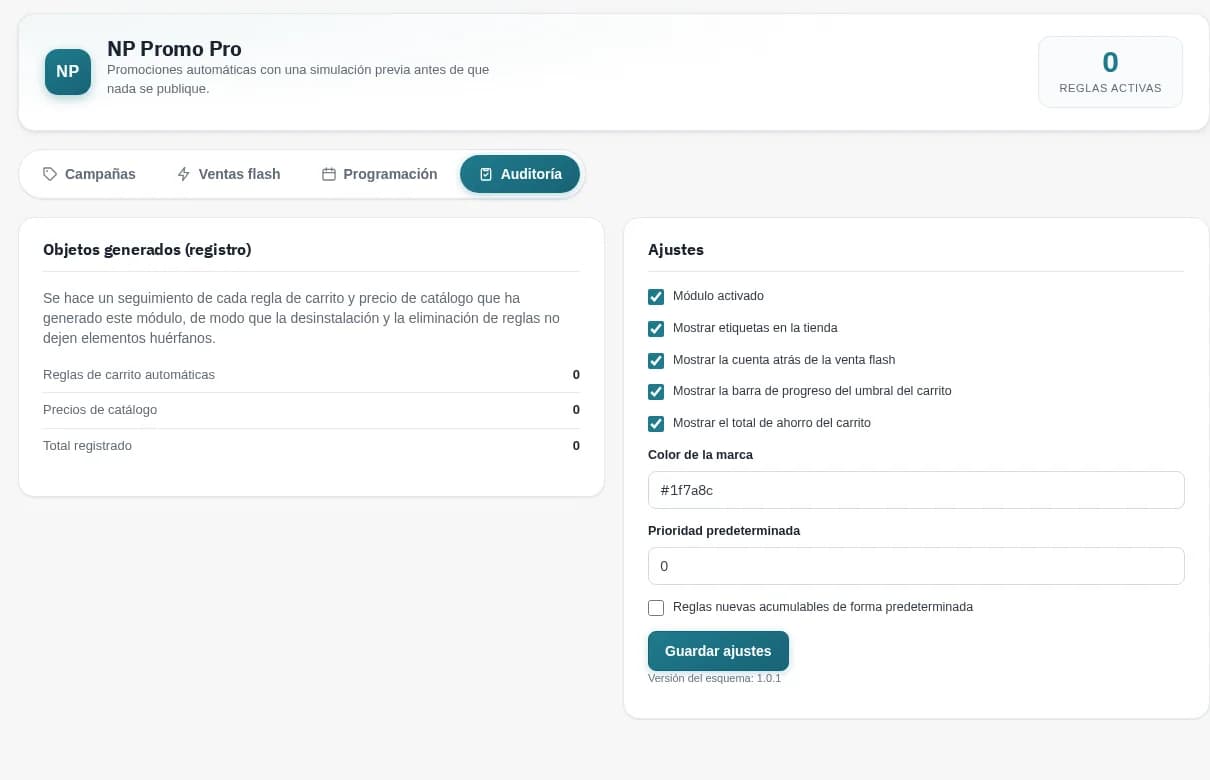Select the Auditoría tab
Screen dimensions: 1210x780
520,174
